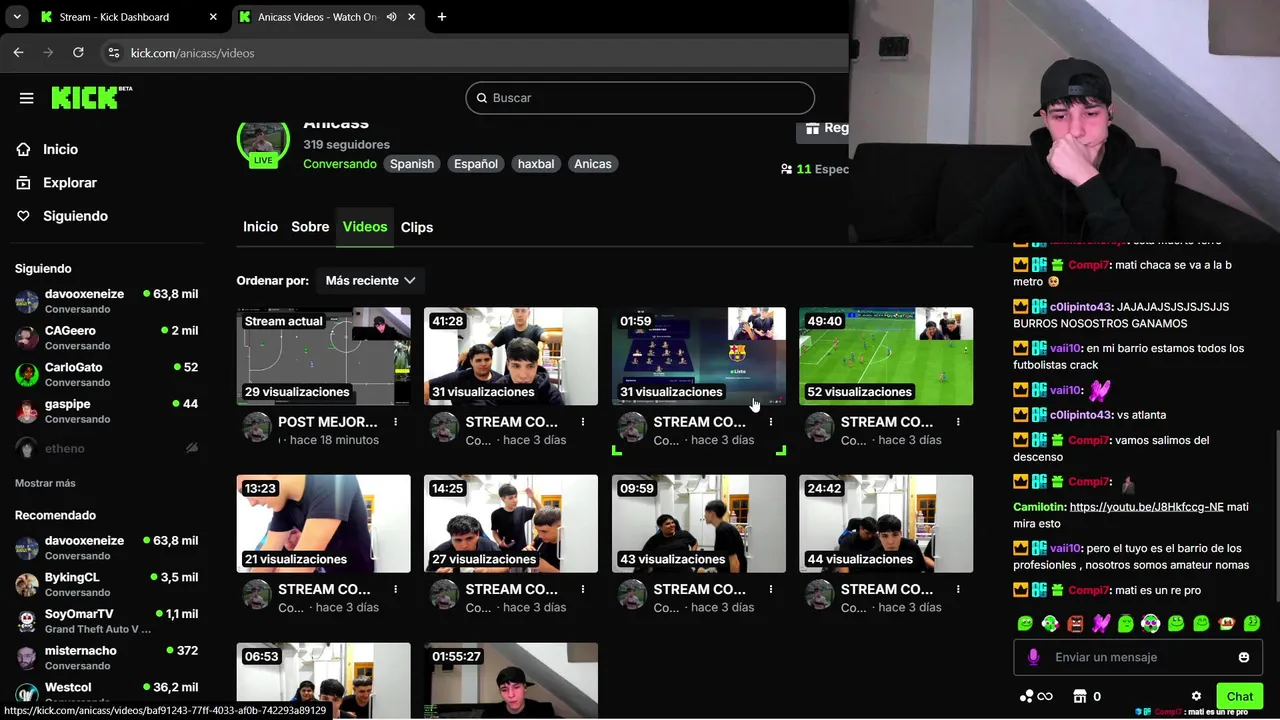This screenshot has height=720, width=1280.
Task: Click the browser reload button
Action: click(x=78, y=53)
